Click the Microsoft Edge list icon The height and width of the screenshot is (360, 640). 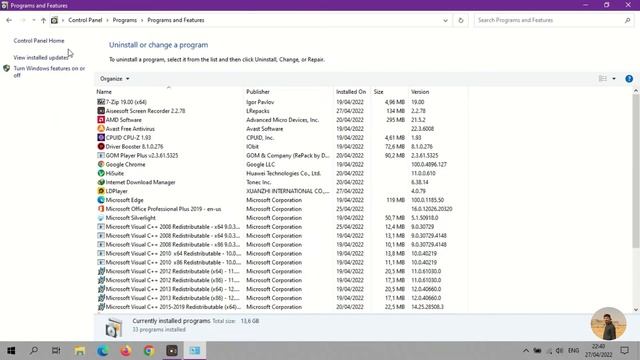tap(101, 200)
